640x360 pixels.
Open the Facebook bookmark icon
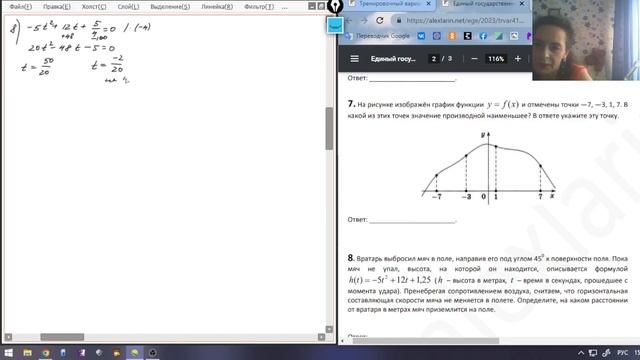tap(483, 36)
